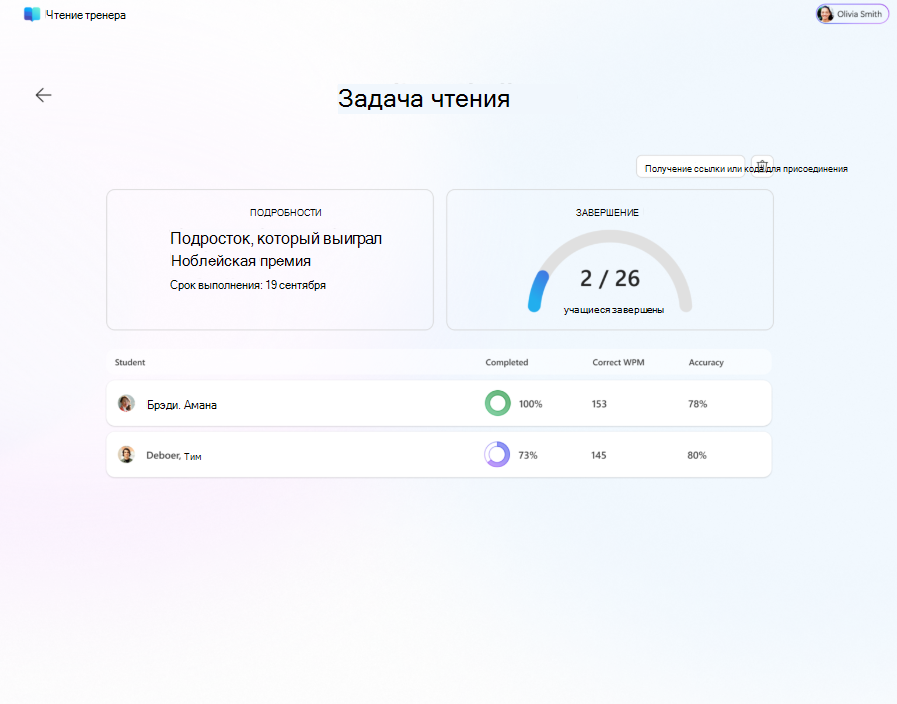This screenshot has height=704, width=897.
Task: Sort by the Correct WPM column header
Action: tap(618, 362)
